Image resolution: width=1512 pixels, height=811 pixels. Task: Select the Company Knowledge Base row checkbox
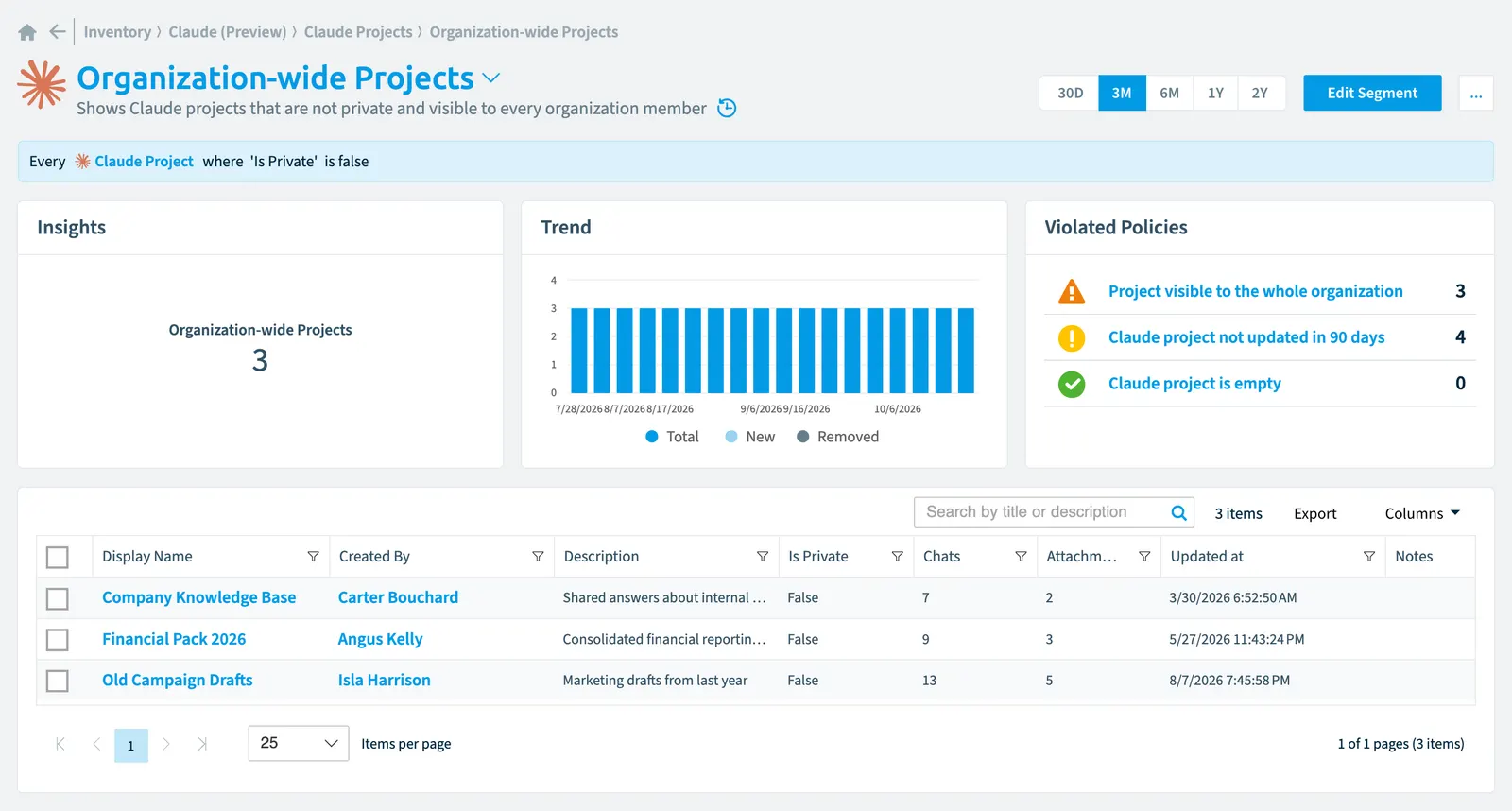click(58, 598)
